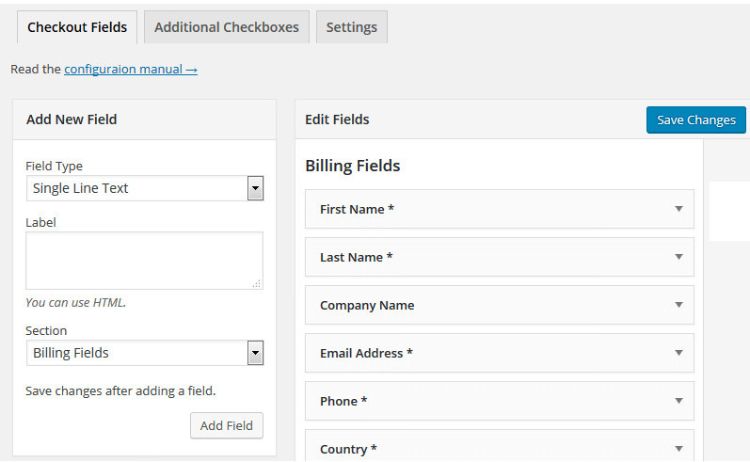The height and width of the screenshot is (462, 750).
Task: Open the configuration manual link
Action: (x=130, y=69)
